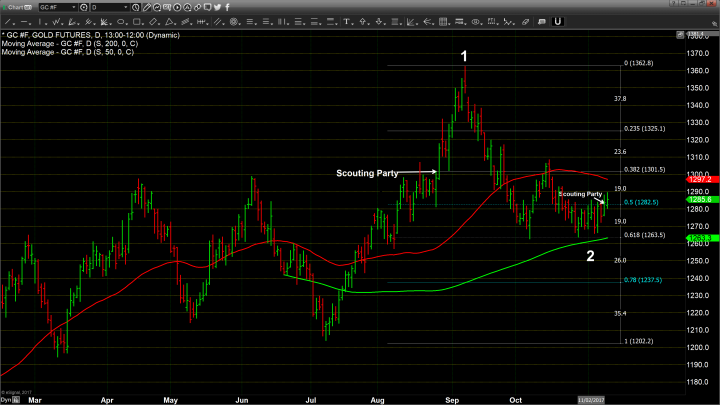Click the wave label 1 at the peak
The image size is (720, 405).
coord(464,56)
